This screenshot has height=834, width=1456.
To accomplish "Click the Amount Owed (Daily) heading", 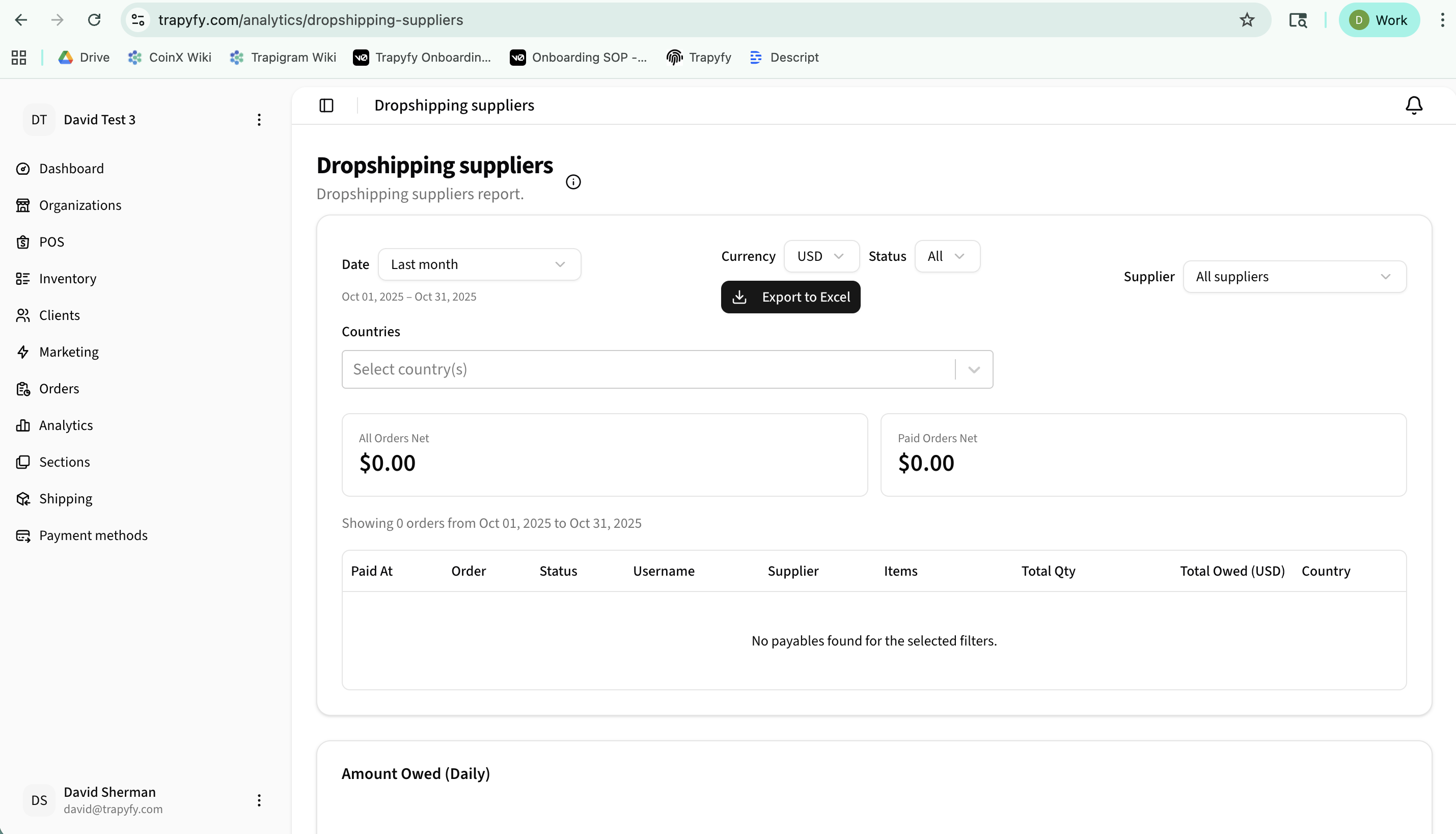I will click(x=416, y=774).
